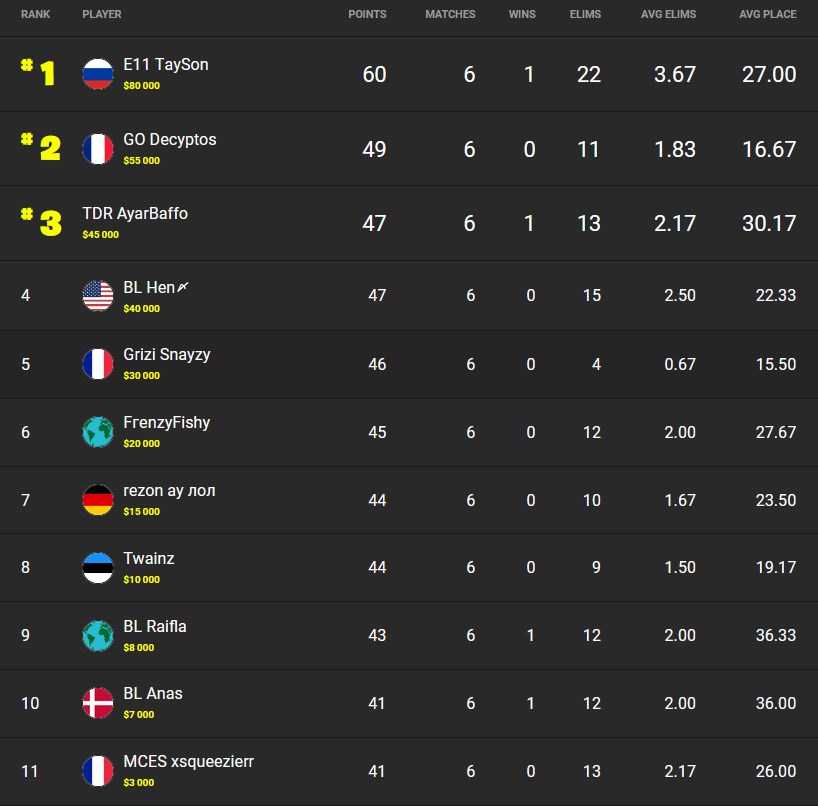Sort by the POINTS column header
Viewport: 818px width, 806px height.
click(x=367, y=15)
